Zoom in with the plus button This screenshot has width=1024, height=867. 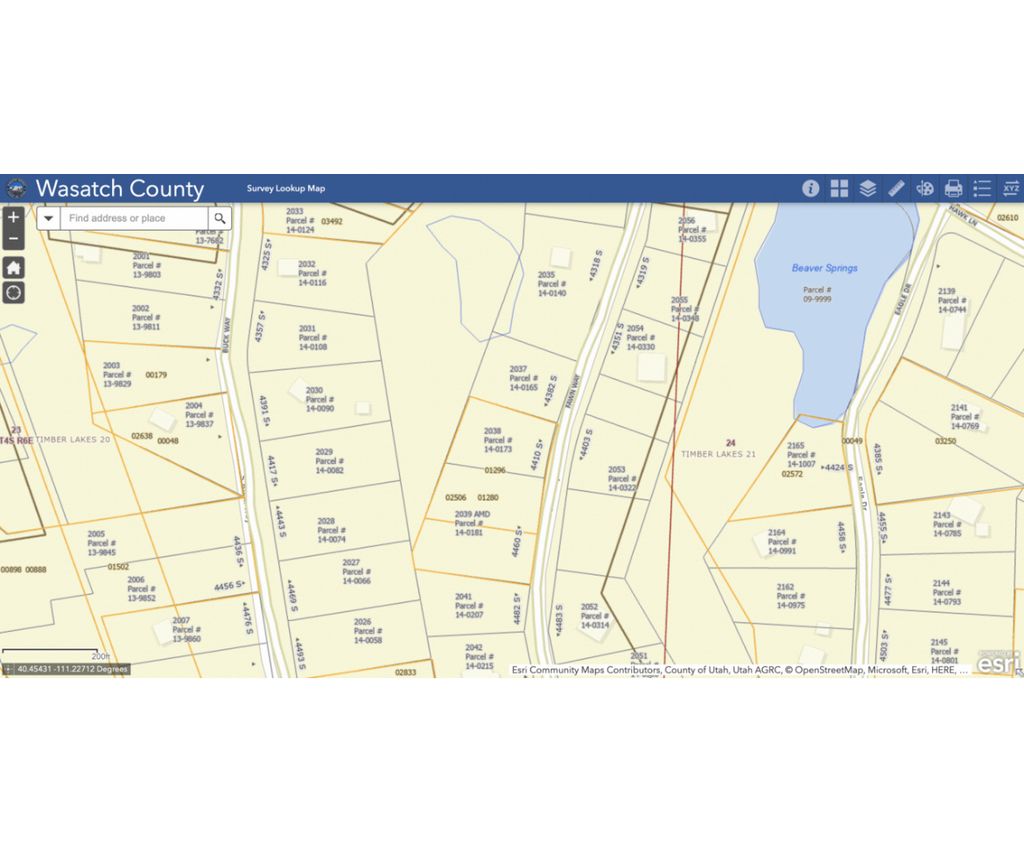13,217
